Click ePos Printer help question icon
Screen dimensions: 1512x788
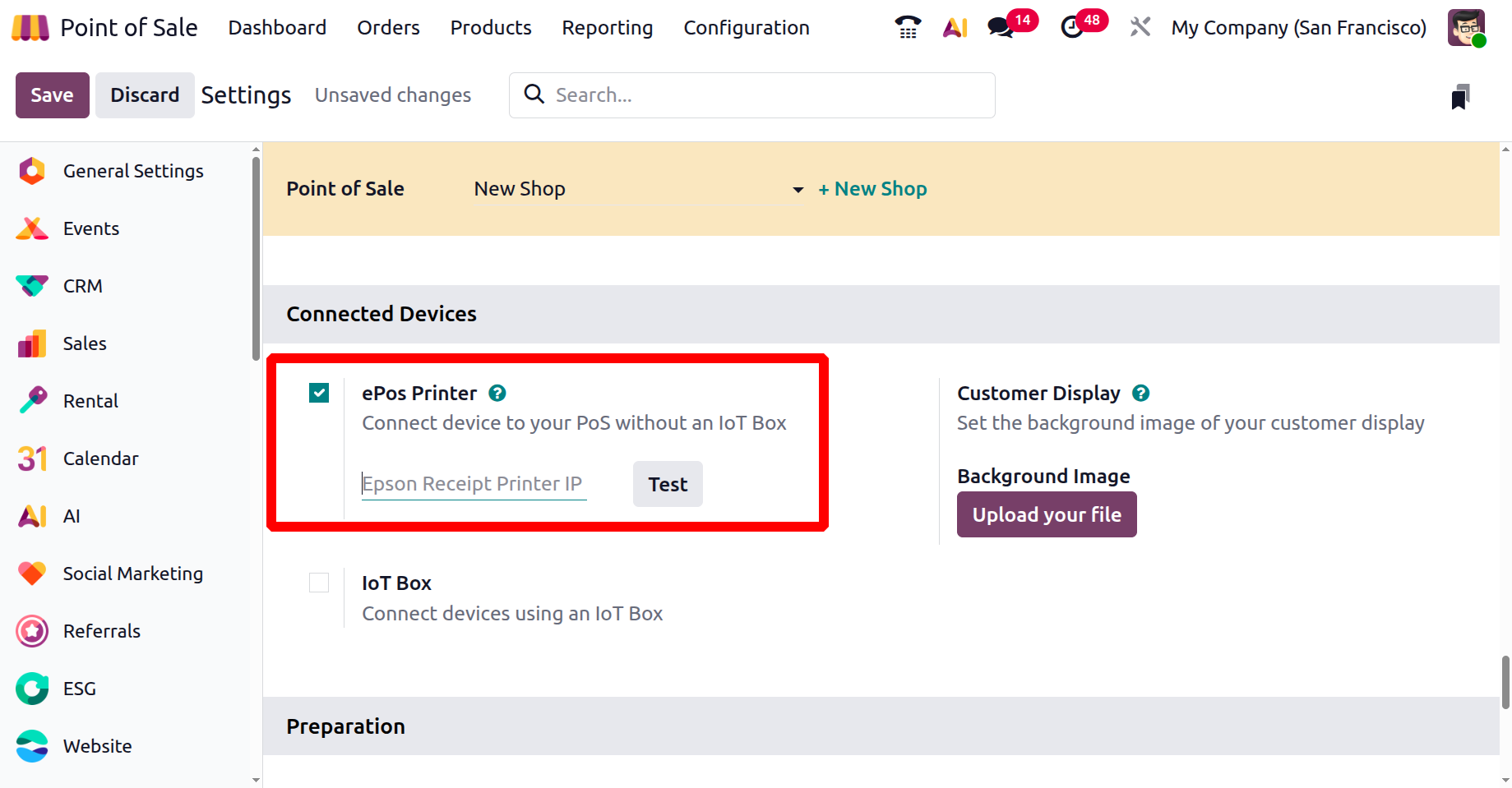point(497,394)
